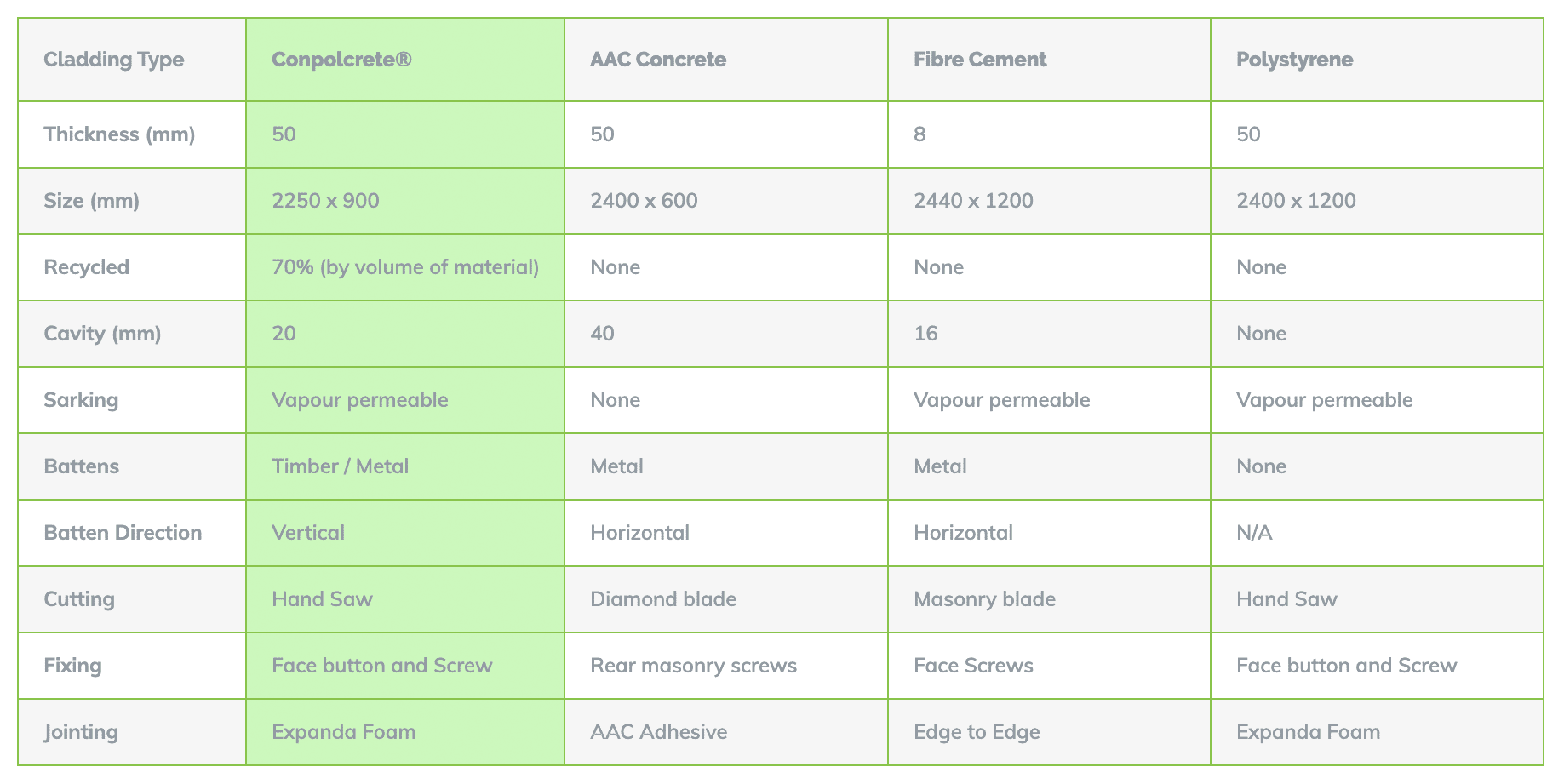Select the Thickness (mm) row label
Screen dimensions: 1564x784
coord(132,134)
